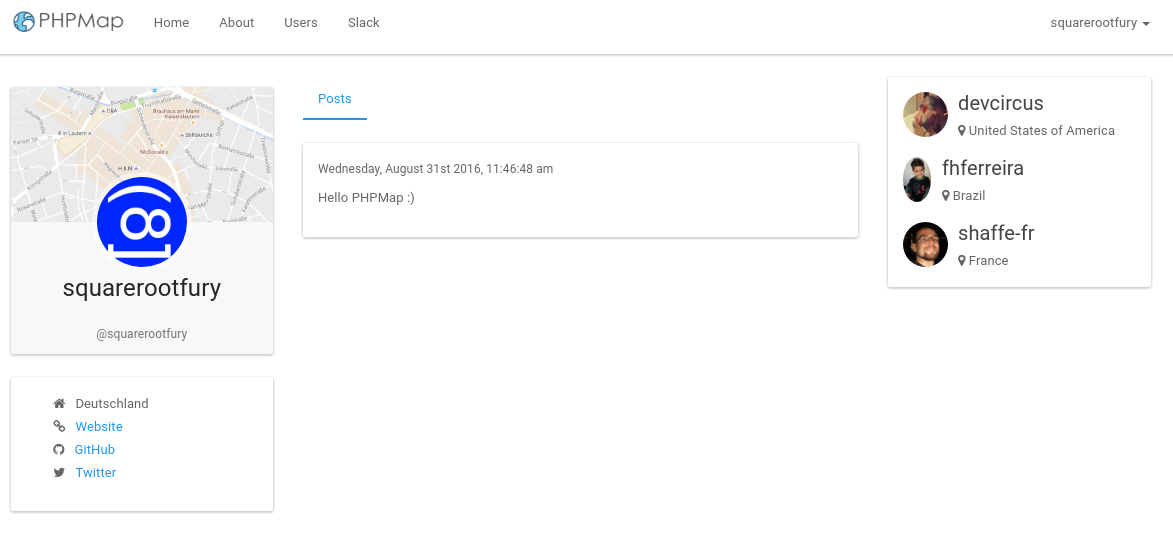Screen dimensions: 1173x539
Task: Go to Home in the navbar
Action: point(171,23)
